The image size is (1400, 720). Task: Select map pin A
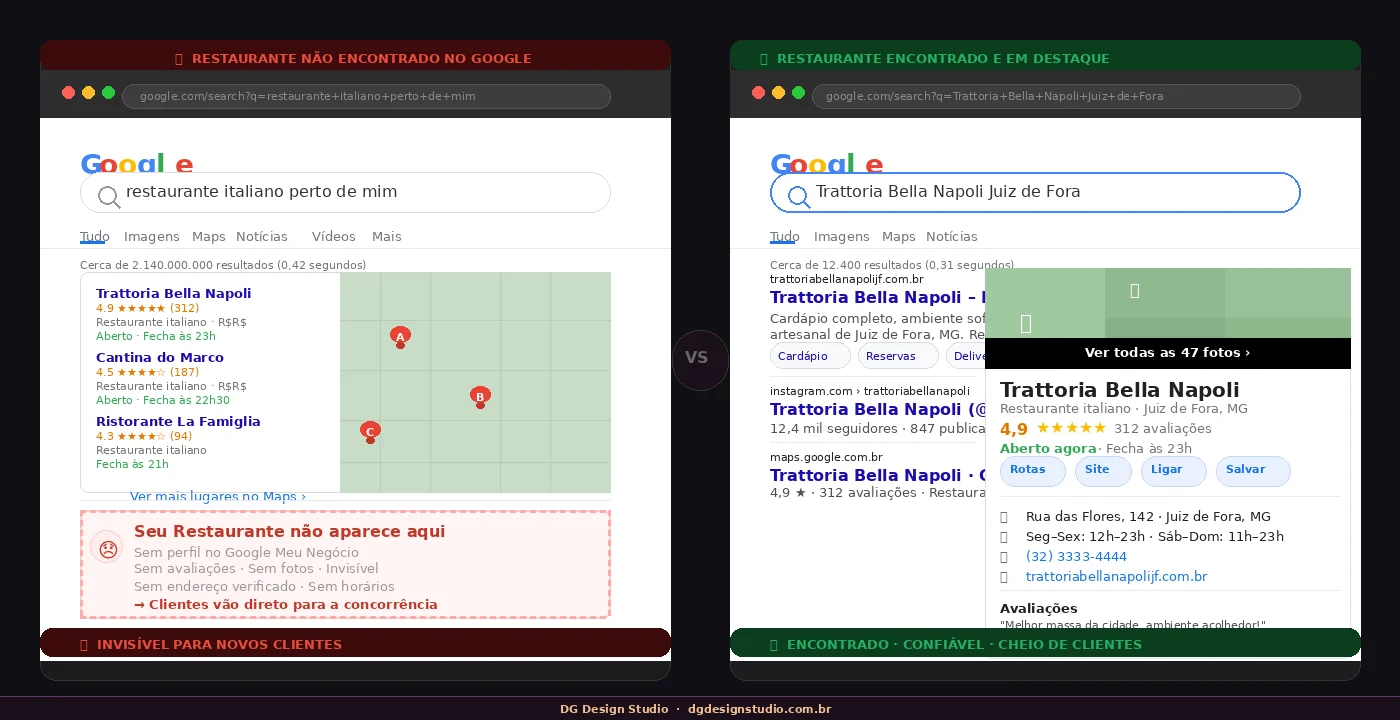pos(400,337)
